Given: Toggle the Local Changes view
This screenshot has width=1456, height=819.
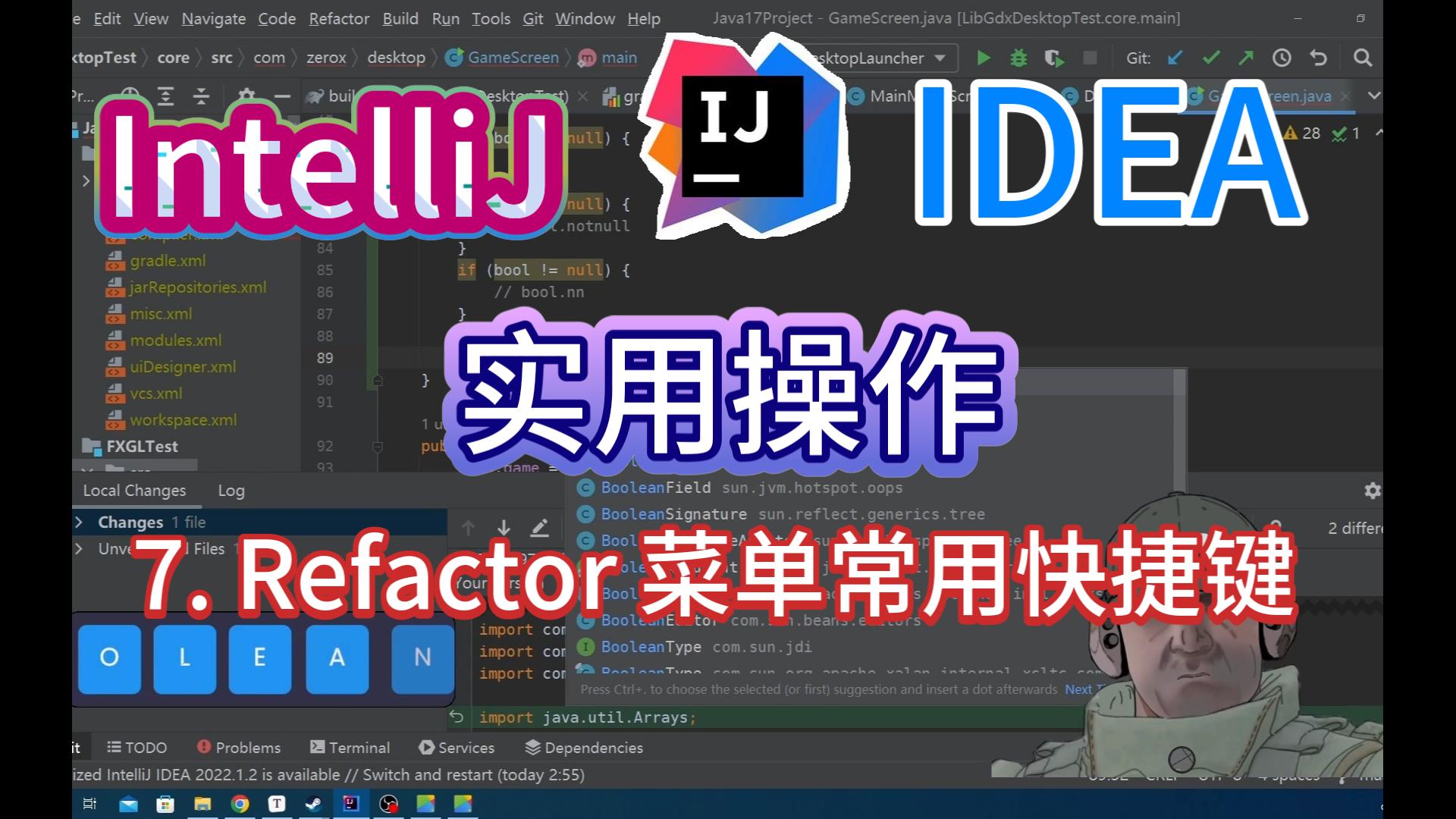Looking at the screenshot, I should 135,490.
